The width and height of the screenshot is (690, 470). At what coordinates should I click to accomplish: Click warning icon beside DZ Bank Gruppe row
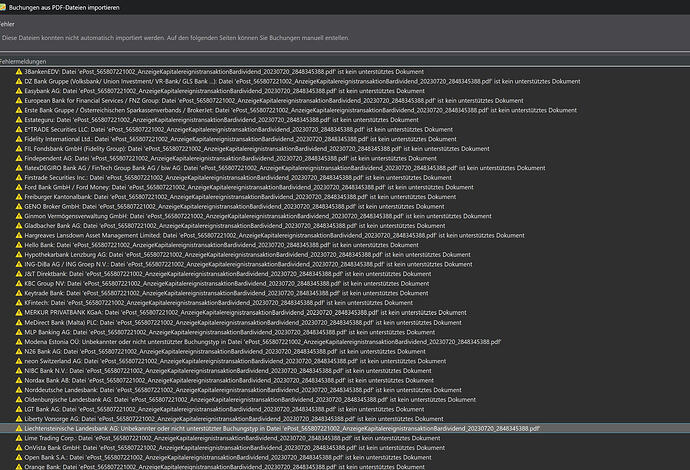click(18, 81)
